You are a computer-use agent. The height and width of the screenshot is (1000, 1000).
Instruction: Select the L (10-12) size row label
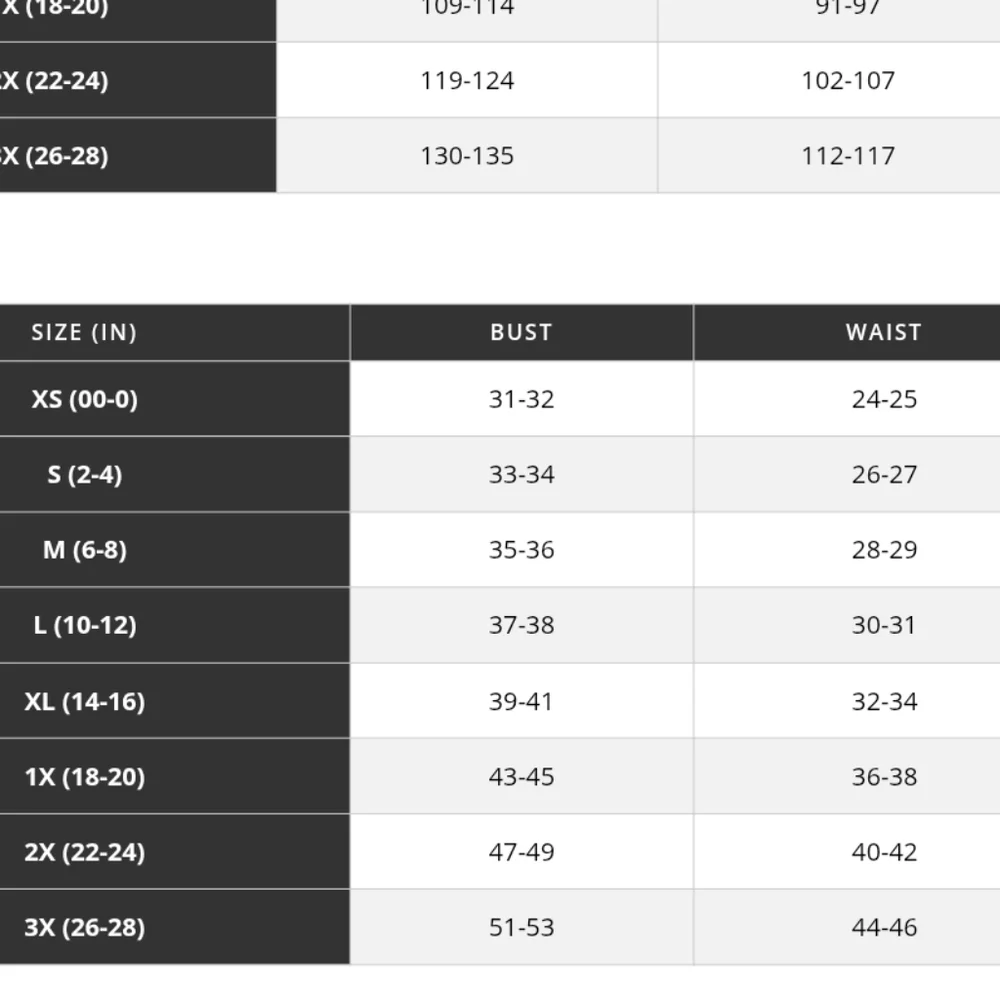[85, 625]
